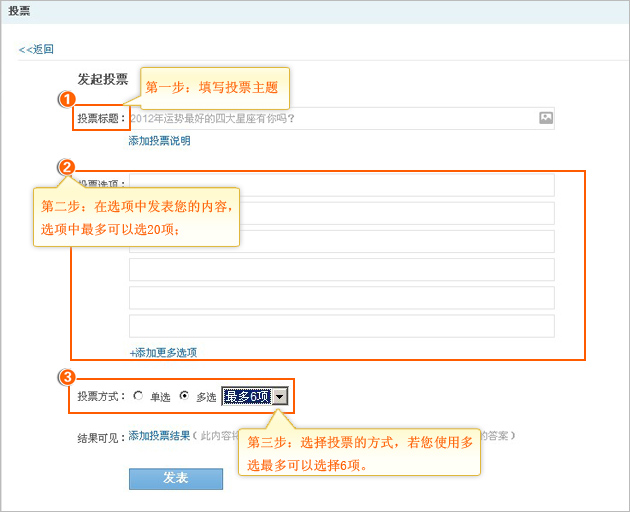Viewport: 630px width, 512px height.
Task: Click the orange step 1 badge
Action: tap(68, 99)
